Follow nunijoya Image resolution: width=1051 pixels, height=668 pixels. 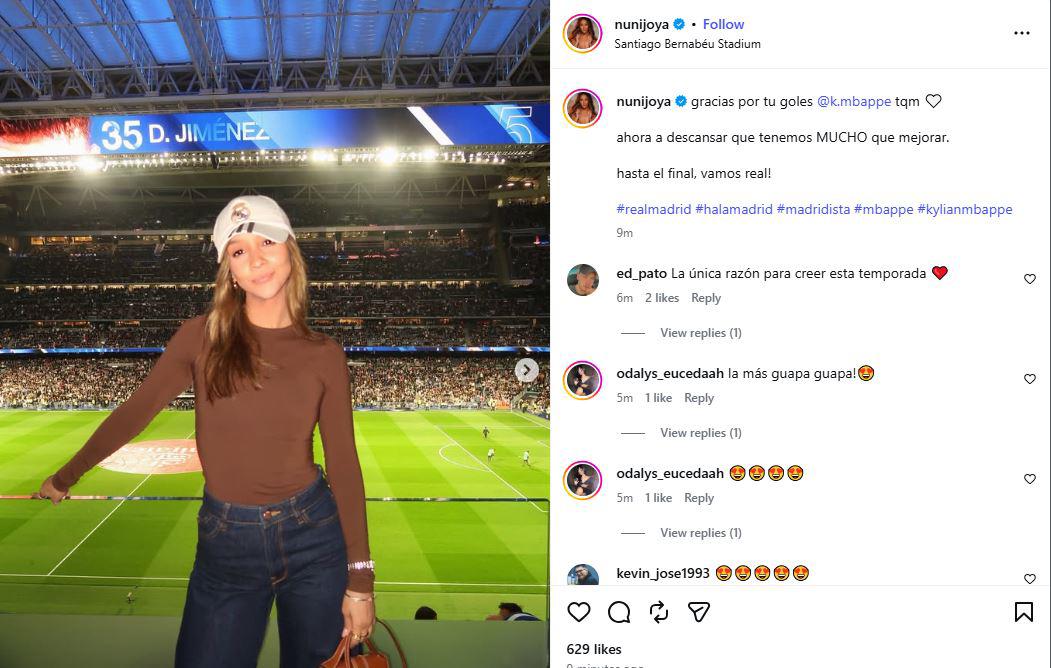(x=723, y=23)
